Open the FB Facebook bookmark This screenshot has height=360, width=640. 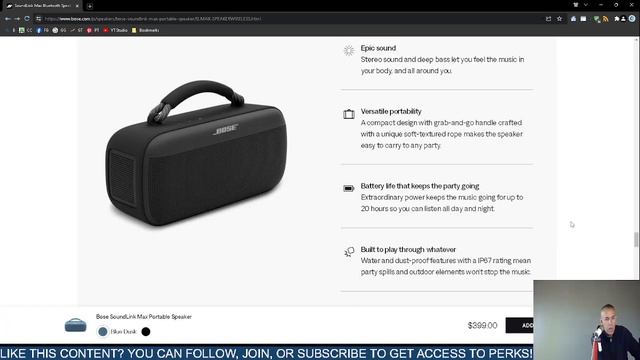[x=42, y=30]
